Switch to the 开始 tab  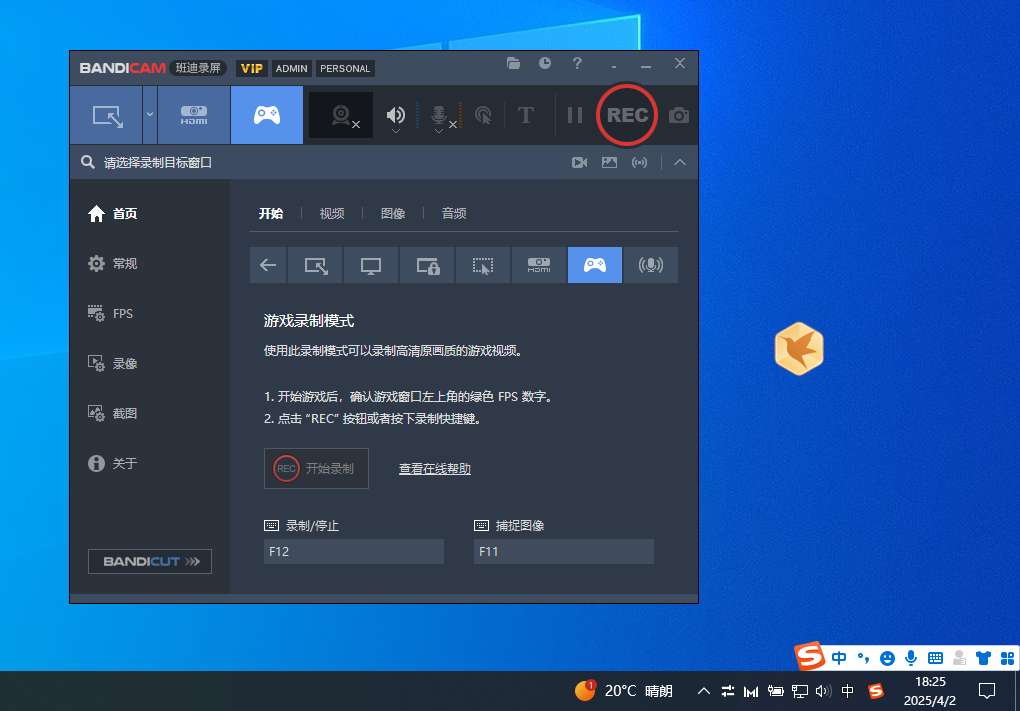271,213
